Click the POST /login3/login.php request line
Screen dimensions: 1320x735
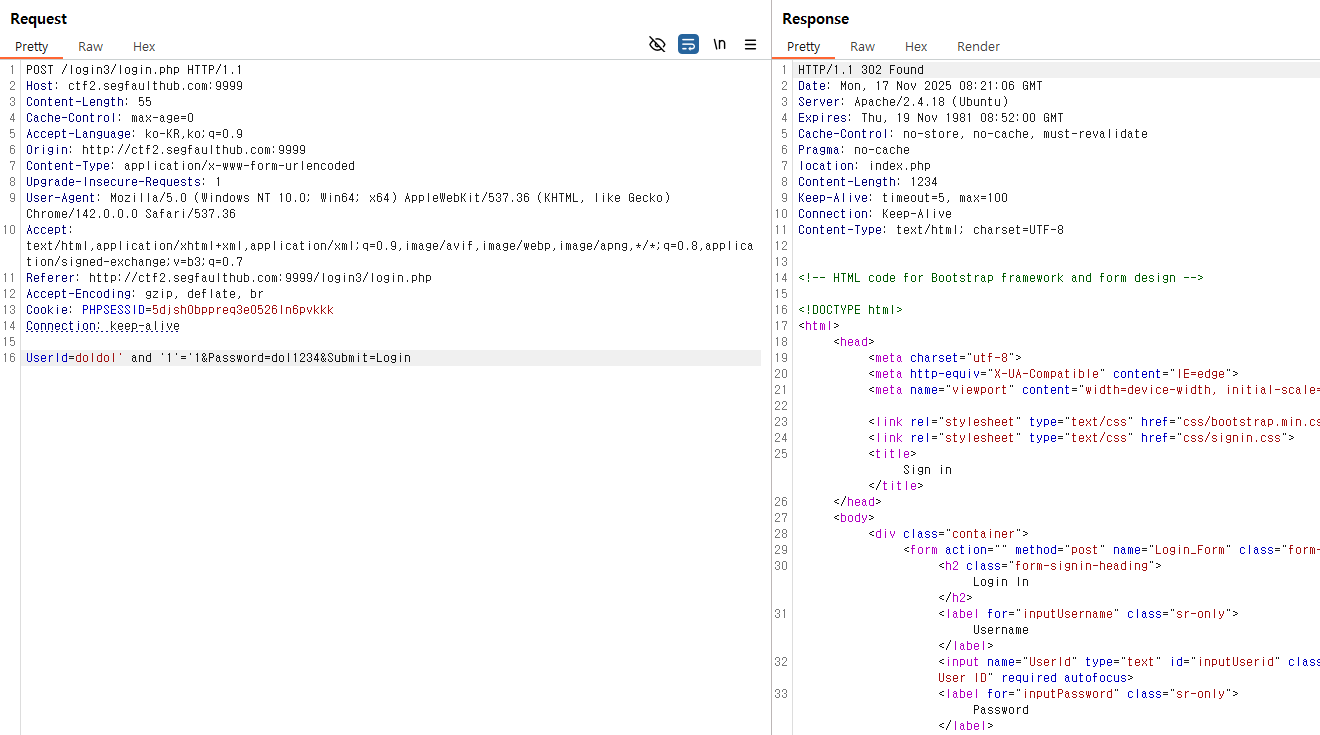[134, 70]
